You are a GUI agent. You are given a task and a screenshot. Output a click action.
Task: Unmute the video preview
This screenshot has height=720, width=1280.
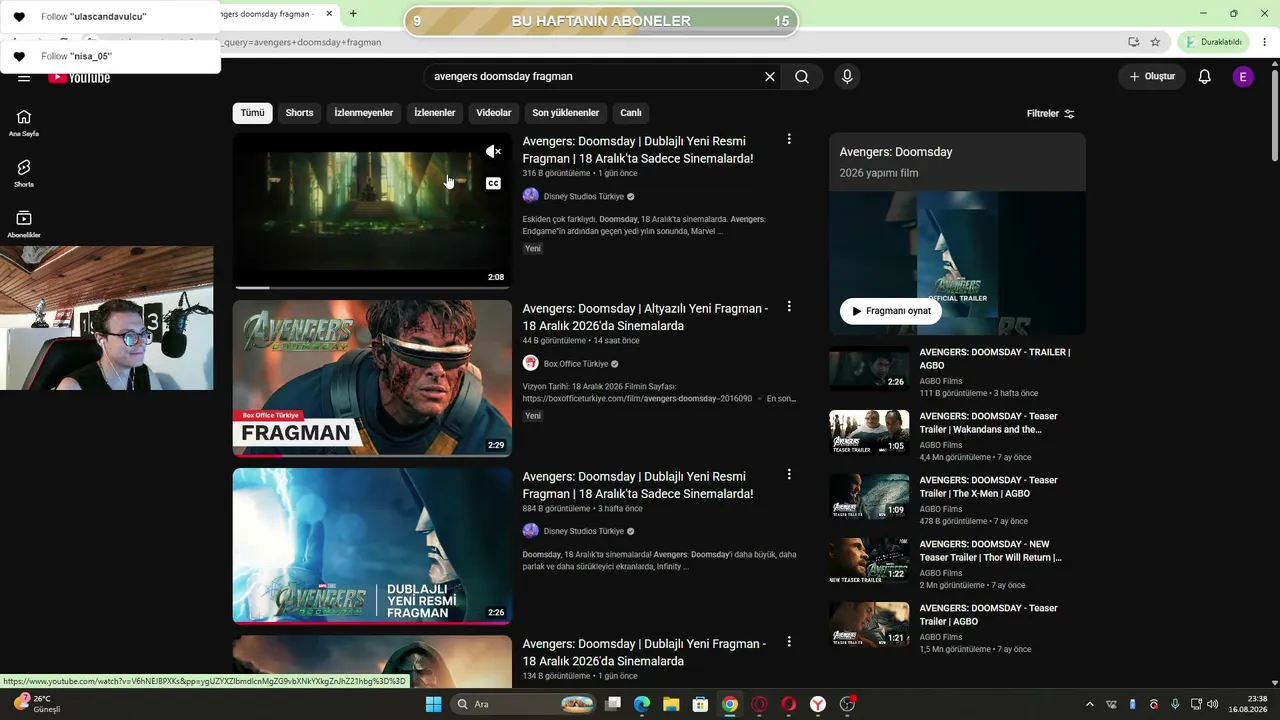(x=493, y=152)
